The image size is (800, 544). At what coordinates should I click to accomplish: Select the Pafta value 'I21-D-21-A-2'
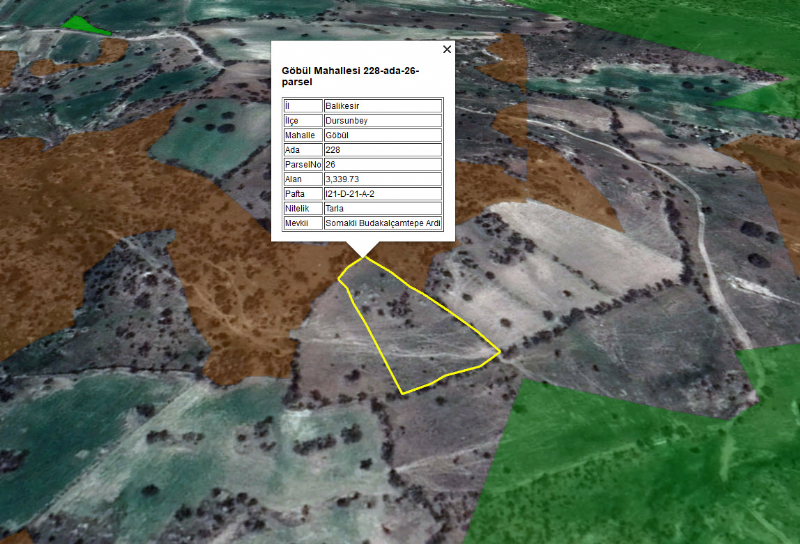click(383, 194)
